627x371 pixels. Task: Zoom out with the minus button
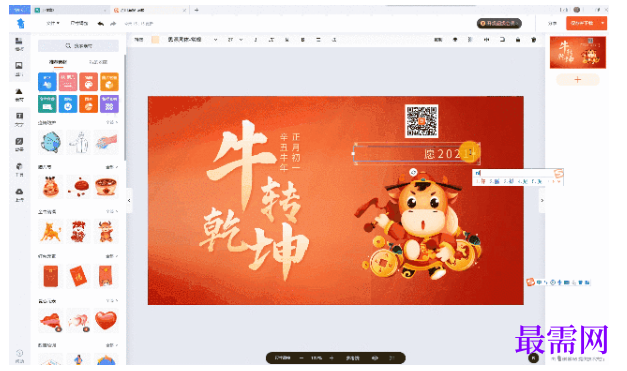coord(302,358)
